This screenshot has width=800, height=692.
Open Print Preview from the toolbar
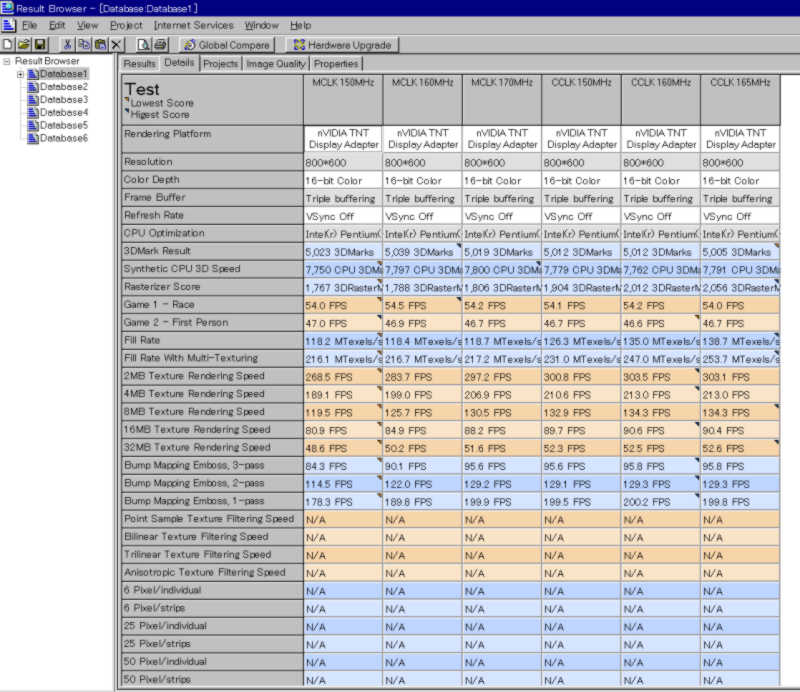[x=144, y=45]
